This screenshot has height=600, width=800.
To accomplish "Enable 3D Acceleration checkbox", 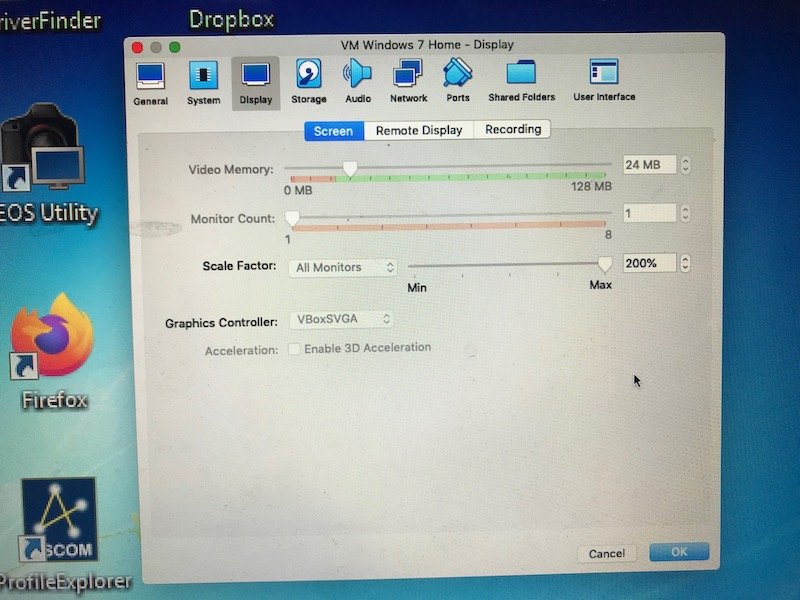I will coord(294,349).
